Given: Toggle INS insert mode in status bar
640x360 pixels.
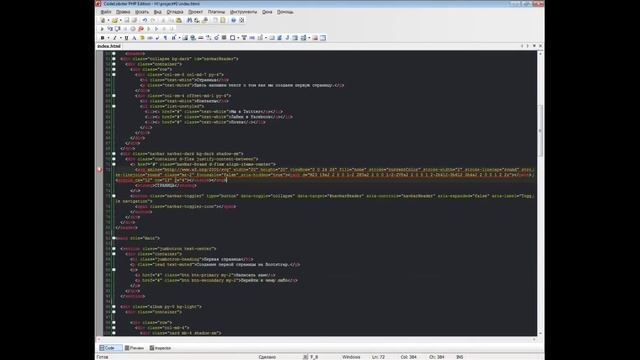Looking at the screenshot, I should 459,357.
